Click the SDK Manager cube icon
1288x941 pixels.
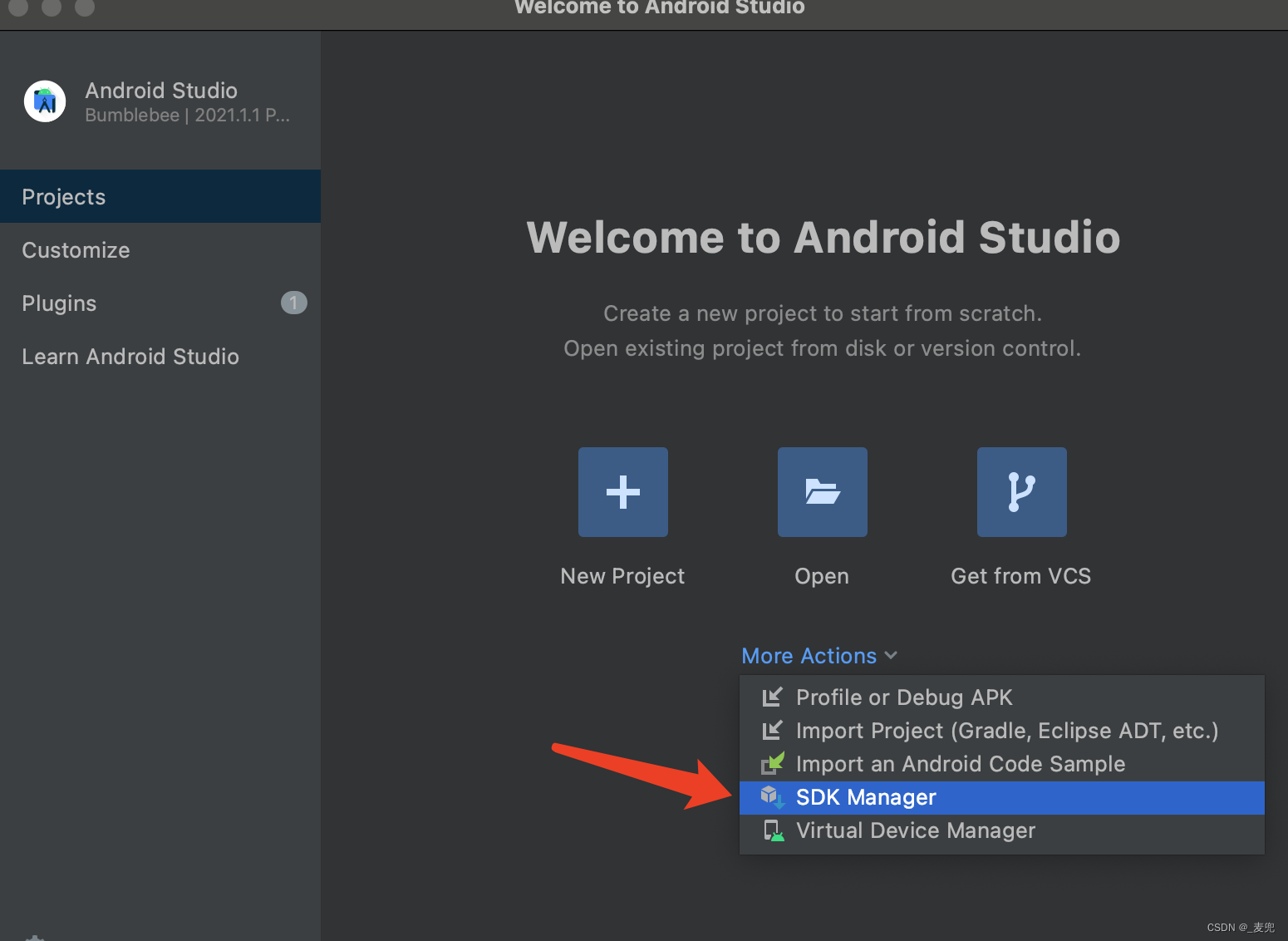(x=773, y=797)
